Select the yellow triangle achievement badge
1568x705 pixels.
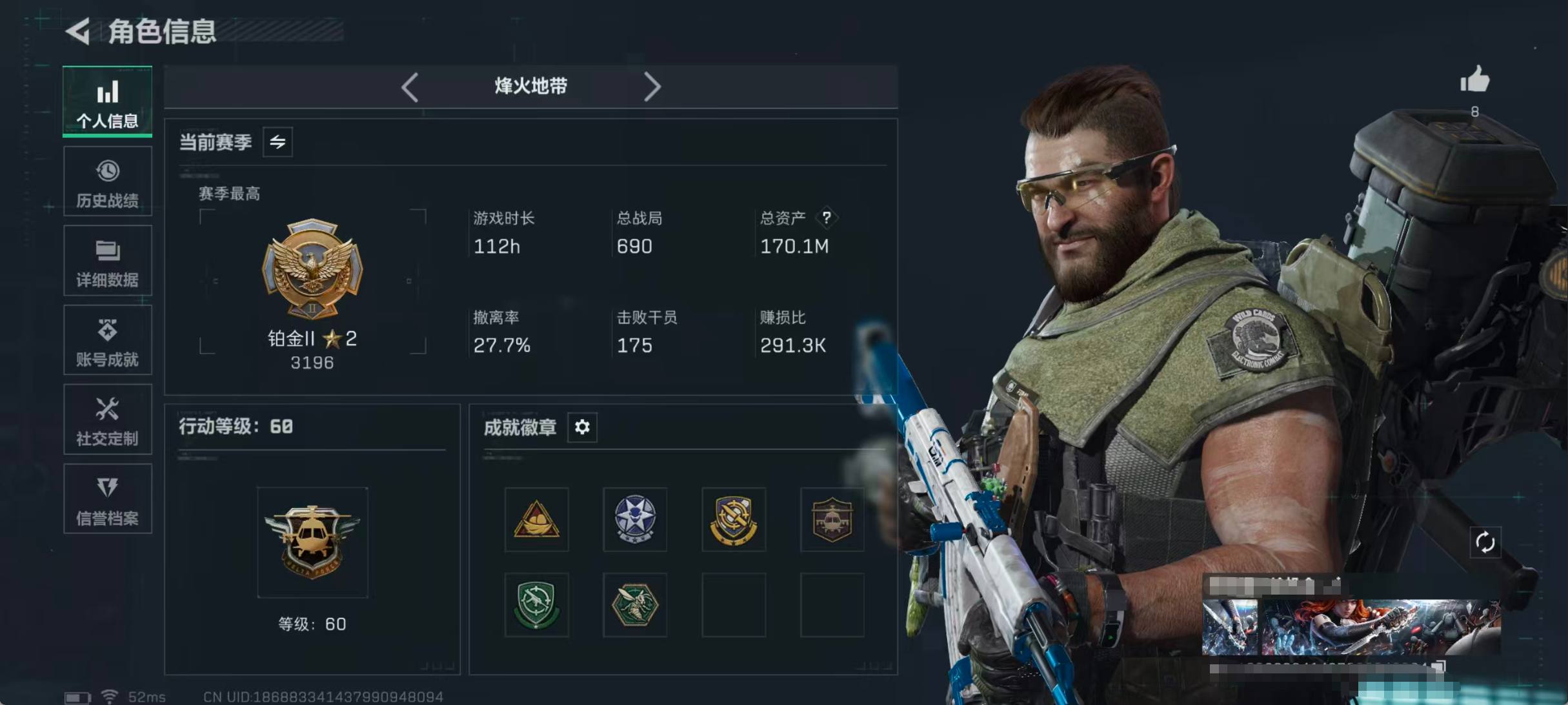coord(536,519)
